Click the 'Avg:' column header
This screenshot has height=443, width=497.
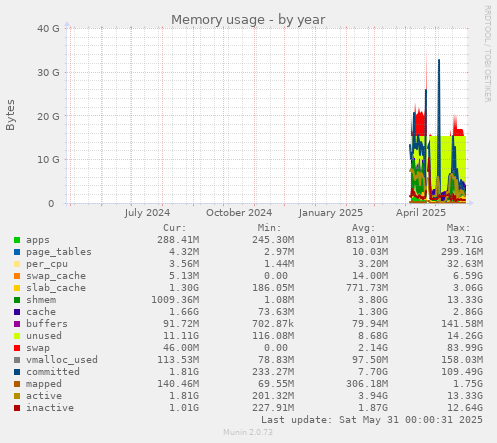(364, 228)
